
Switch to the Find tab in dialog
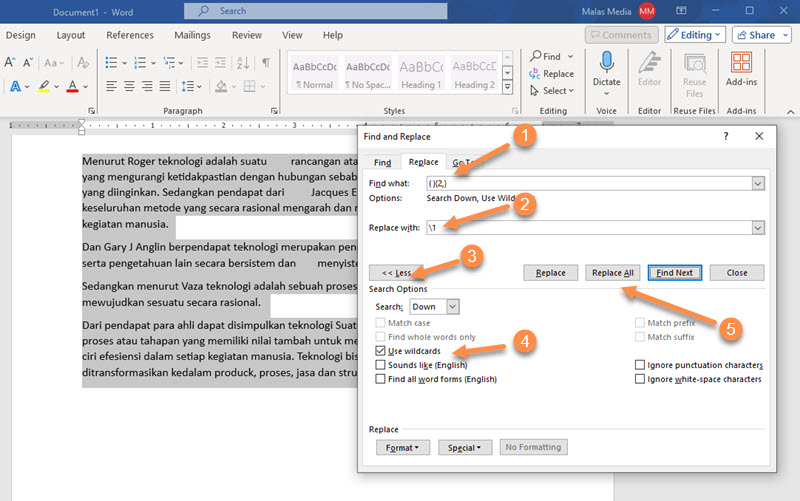point(382,162)
